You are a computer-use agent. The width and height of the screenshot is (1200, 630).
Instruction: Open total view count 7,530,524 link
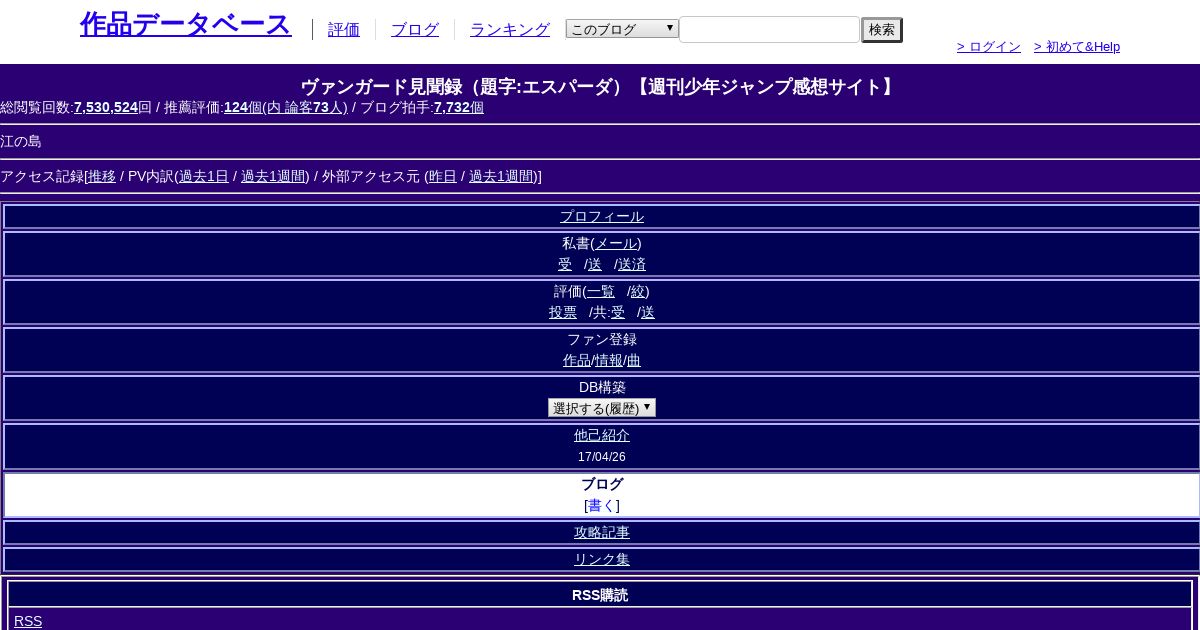click(x=106, y=107)
